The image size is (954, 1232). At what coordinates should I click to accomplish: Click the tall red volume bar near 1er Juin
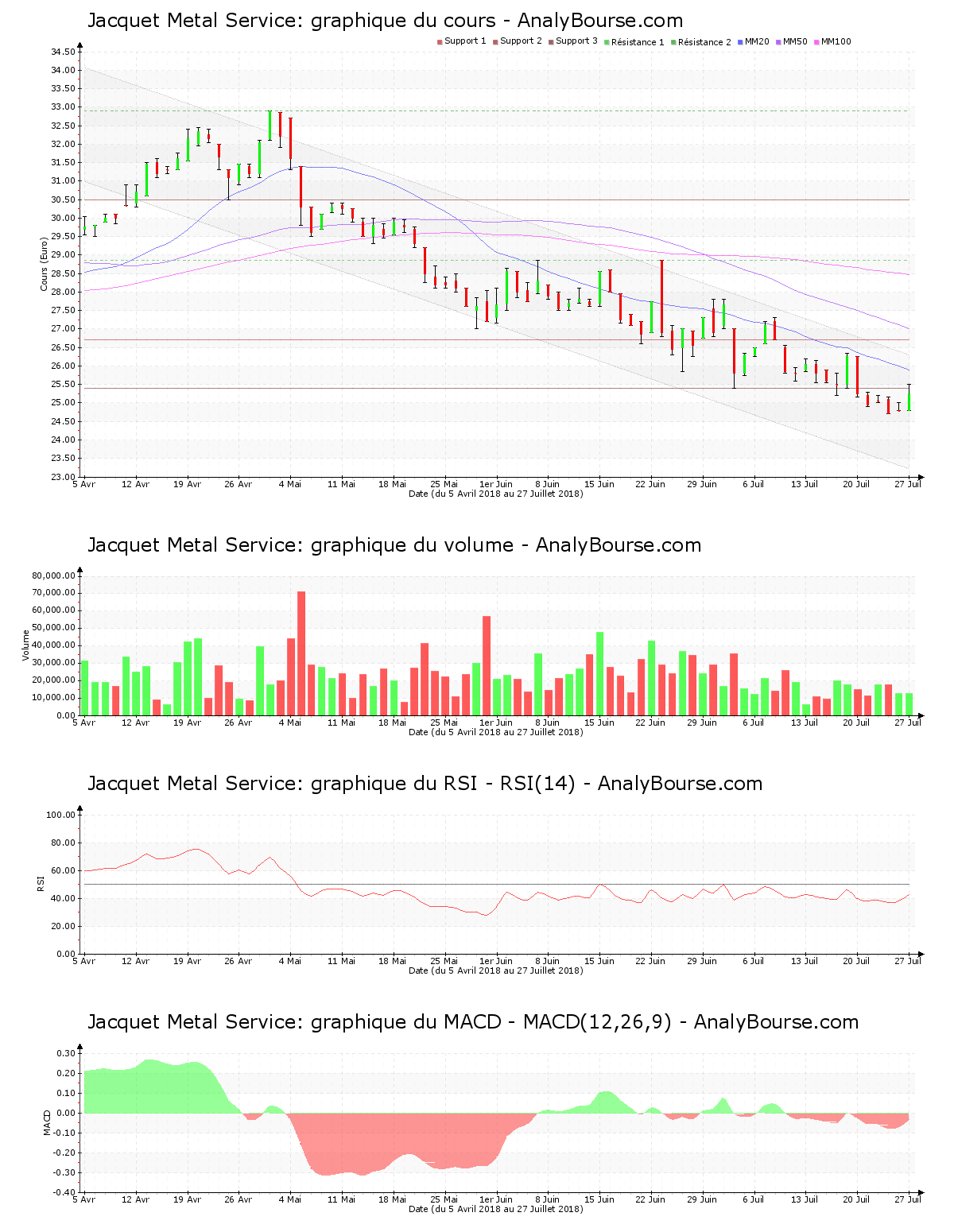487,666
